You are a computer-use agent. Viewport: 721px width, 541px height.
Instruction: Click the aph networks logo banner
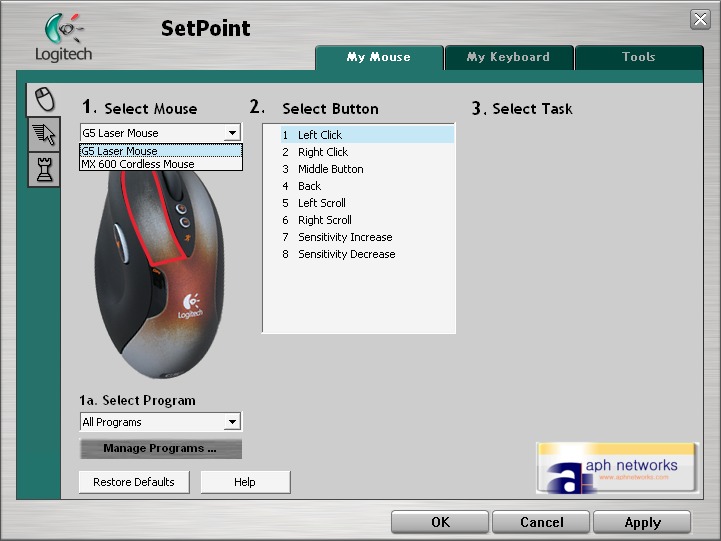tap(616, 467)
